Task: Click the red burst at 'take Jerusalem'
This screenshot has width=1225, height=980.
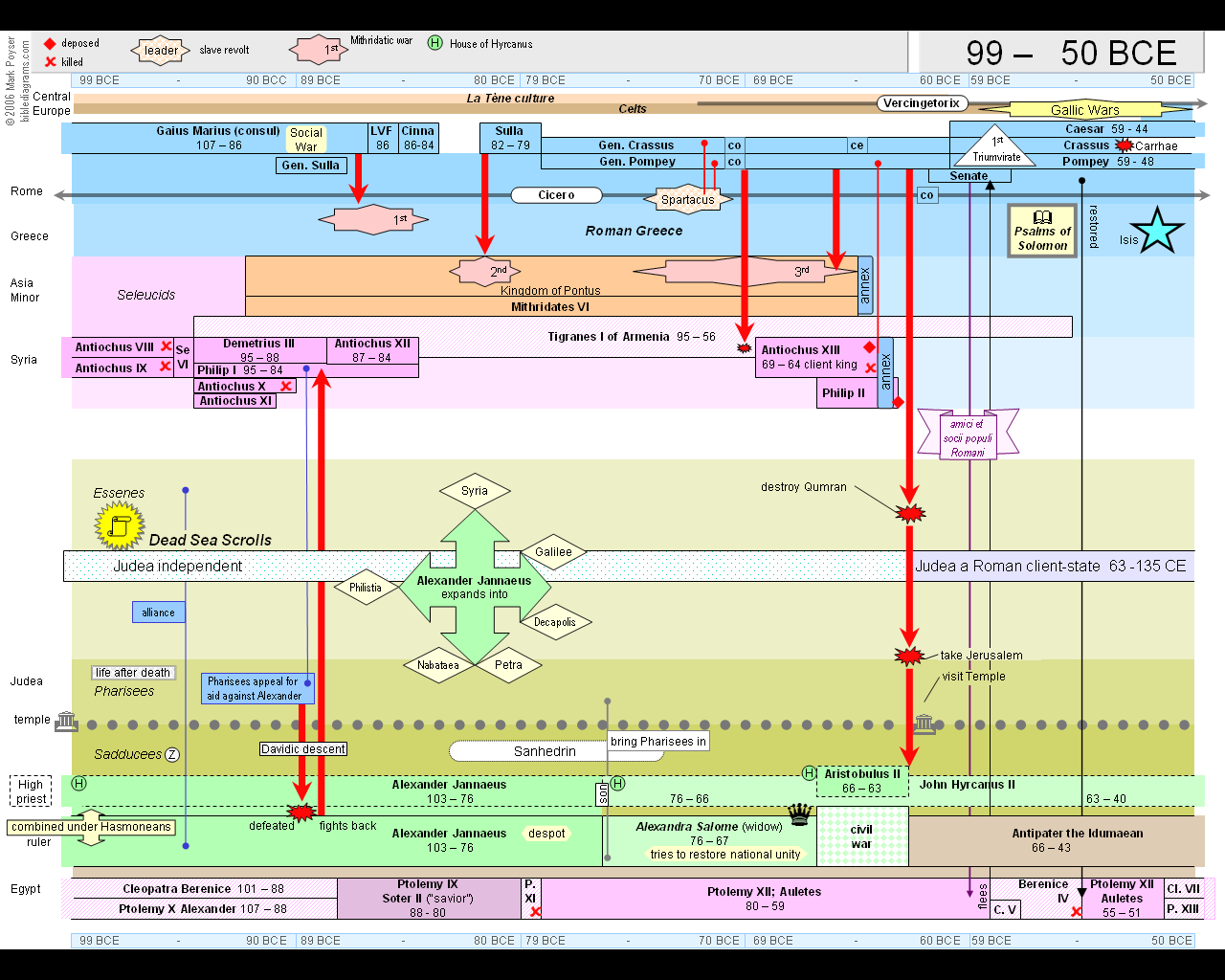Action: pos(908,656)
